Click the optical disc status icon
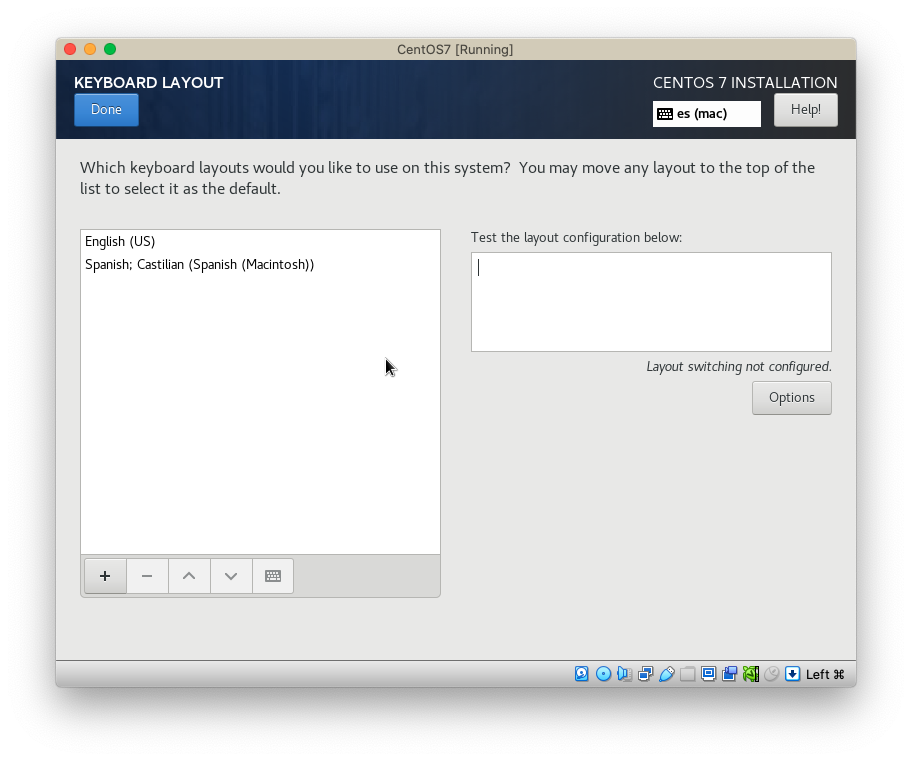Viewport: 912px width, 761px height. pyautogui.click(x=603, y=674)
